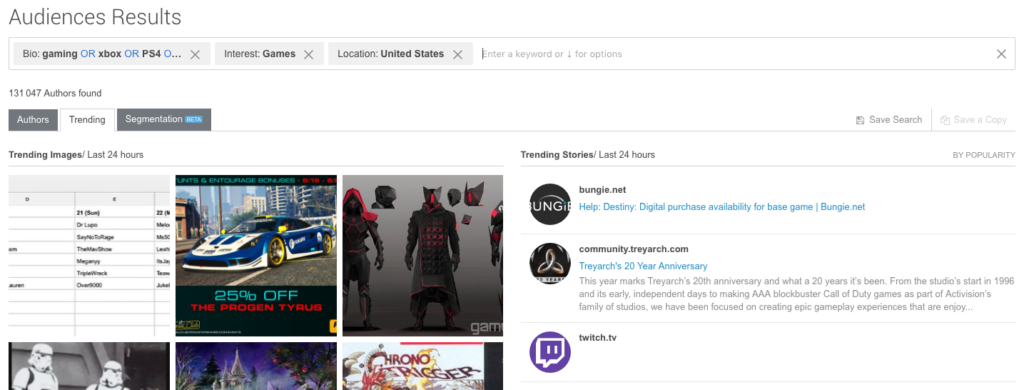Screen dimensions: 1024x390
Task: Click the Save a Copy icon
Action: pyautogui.click(x=944, y=120)
